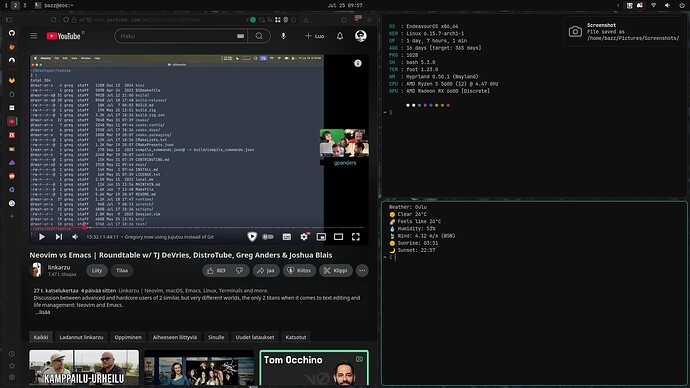Select the active YouTube sidebar tab
This screenshot has height=388, width=690.
tap(12, 121)
